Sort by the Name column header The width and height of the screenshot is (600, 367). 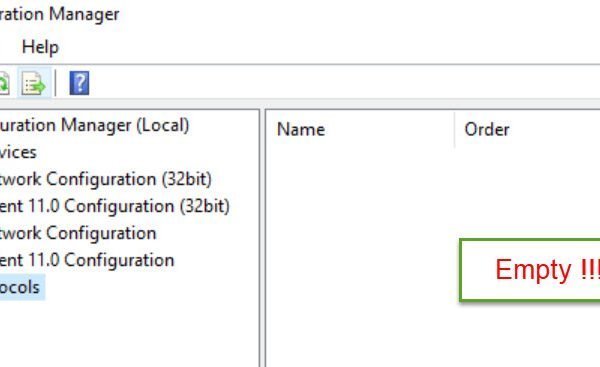pyautogui.click(x=360, y=129)
